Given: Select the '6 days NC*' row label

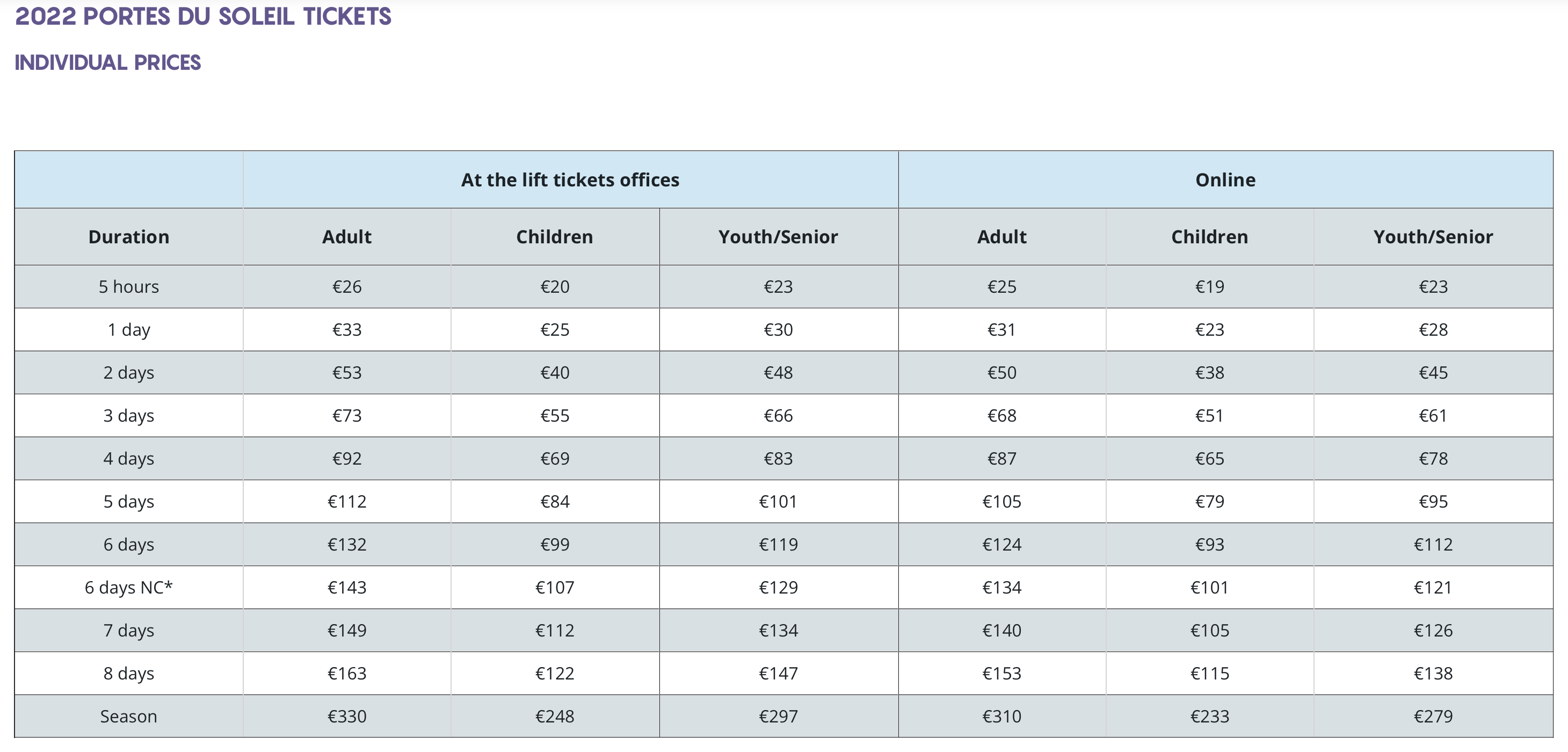Looking at the screenshot, I should 128,587.
